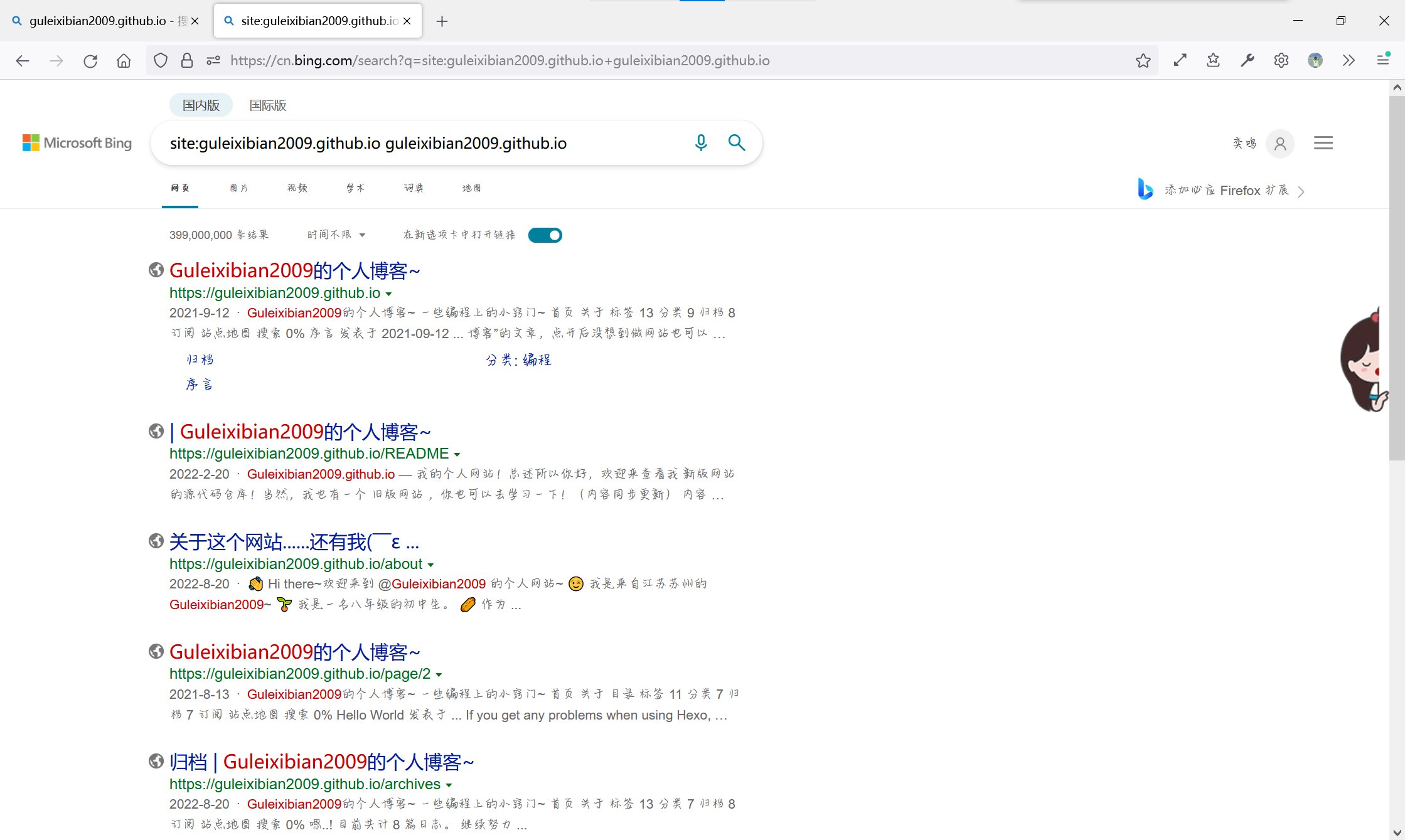
Task: Reload the current page
Action: 90,61
